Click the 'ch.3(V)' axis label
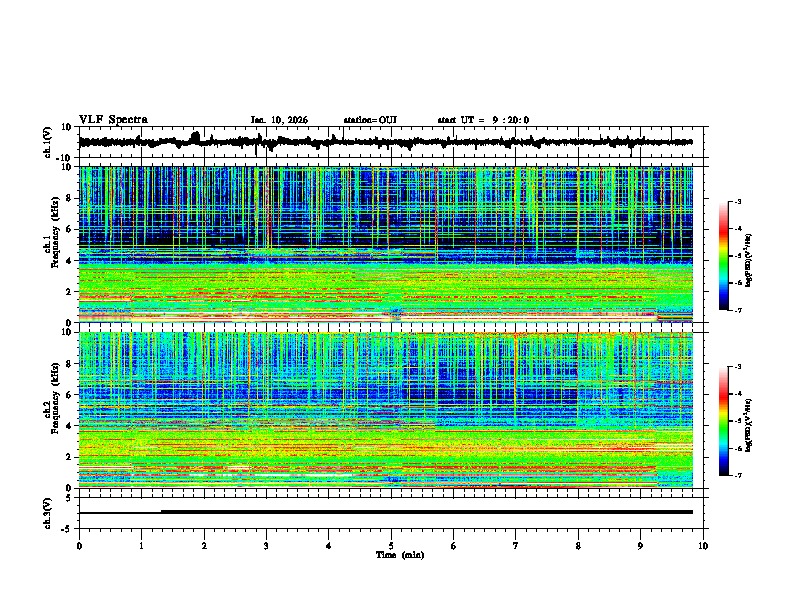This screenshot has height=612, width=792. 48,513
